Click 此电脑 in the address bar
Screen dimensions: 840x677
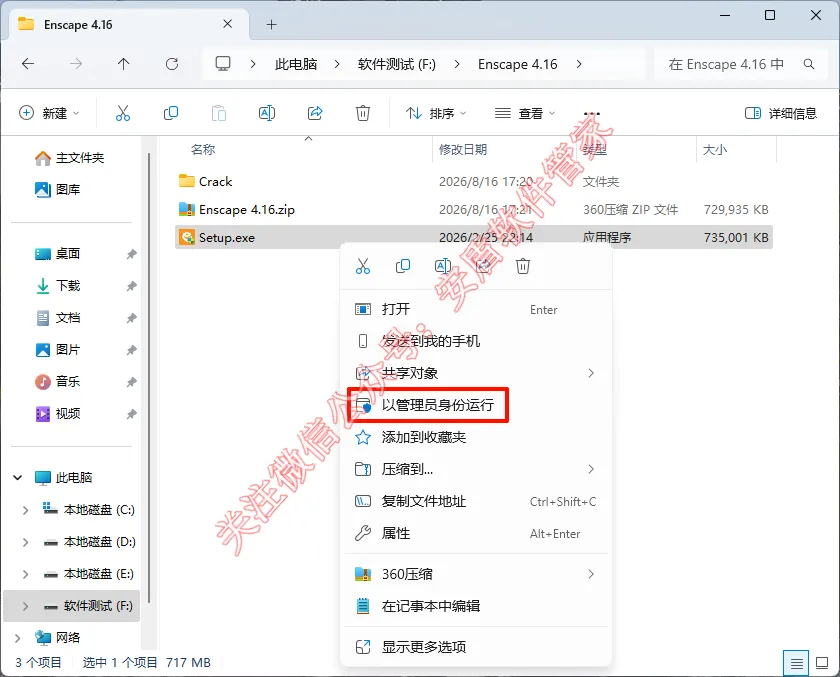pyautogui.click(x=296, y=64)
